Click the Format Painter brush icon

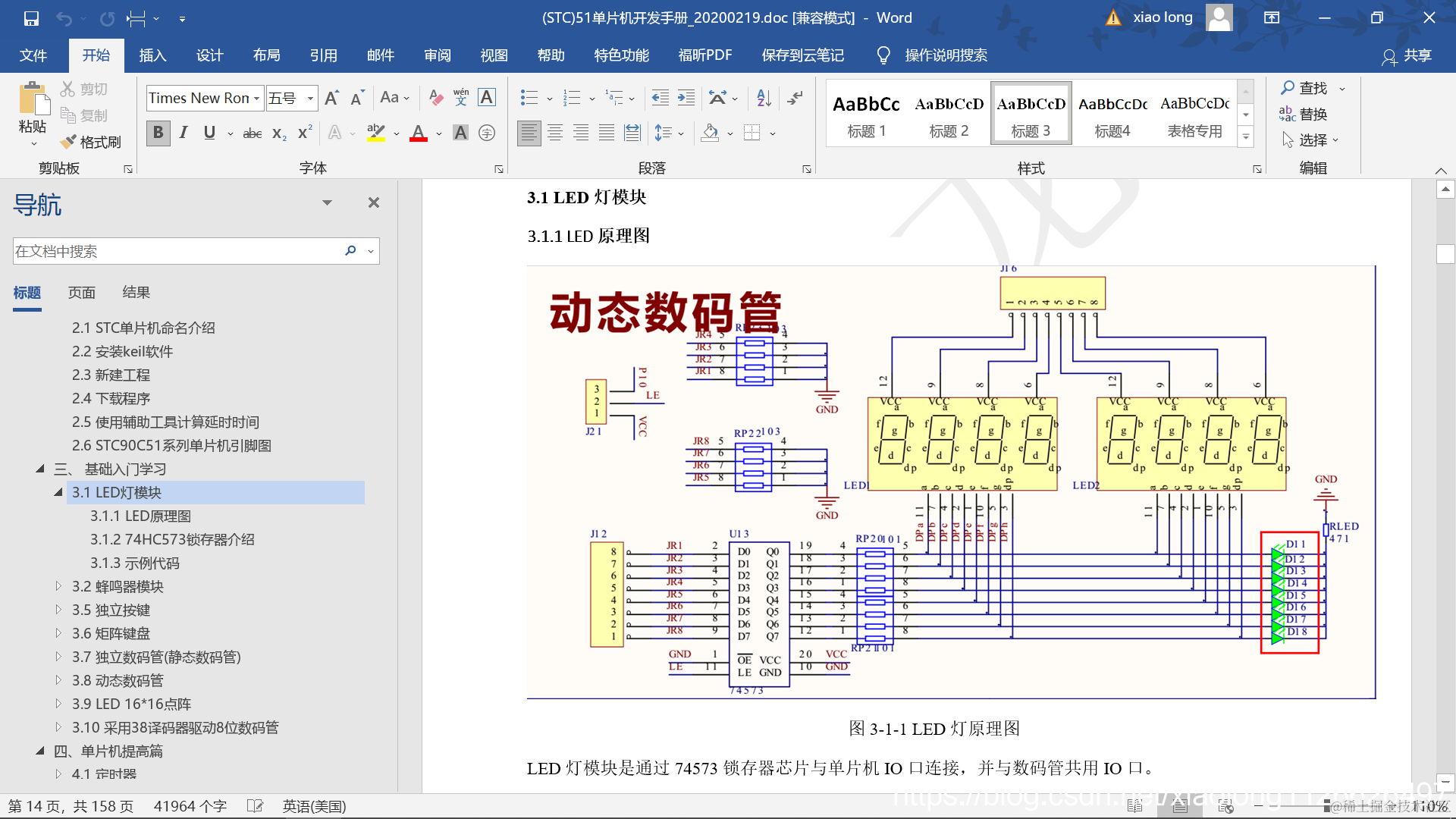69,142
